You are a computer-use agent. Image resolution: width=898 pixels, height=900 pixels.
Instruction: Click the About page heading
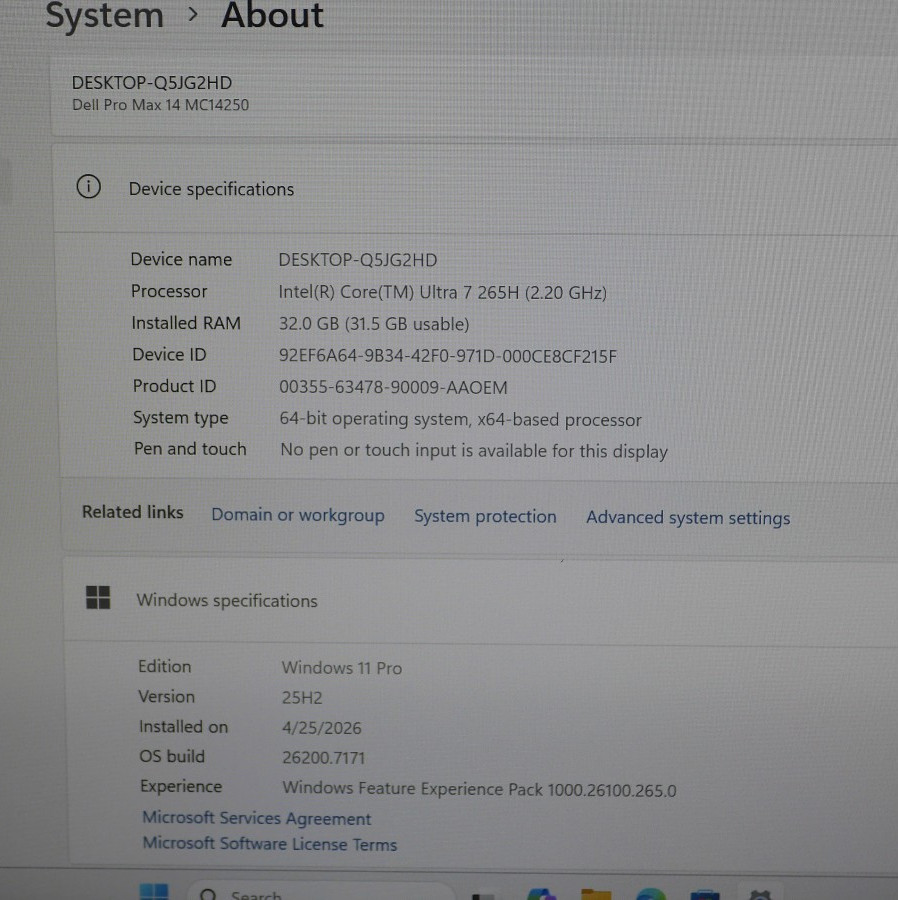tap(273, 15)
